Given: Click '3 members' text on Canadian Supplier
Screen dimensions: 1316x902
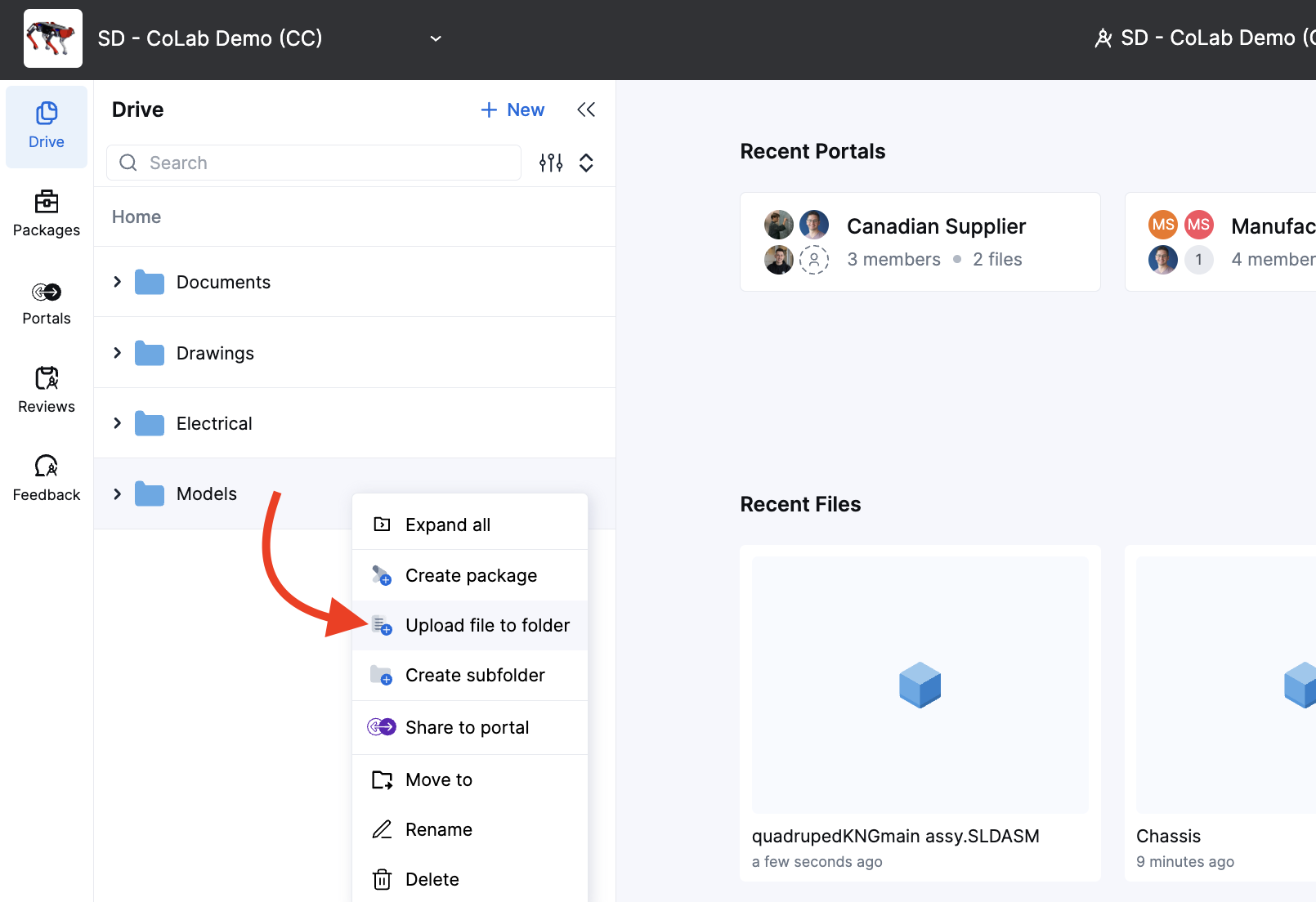Looking at the screenshot, I should pyautogui.click(x=894, y=259).
